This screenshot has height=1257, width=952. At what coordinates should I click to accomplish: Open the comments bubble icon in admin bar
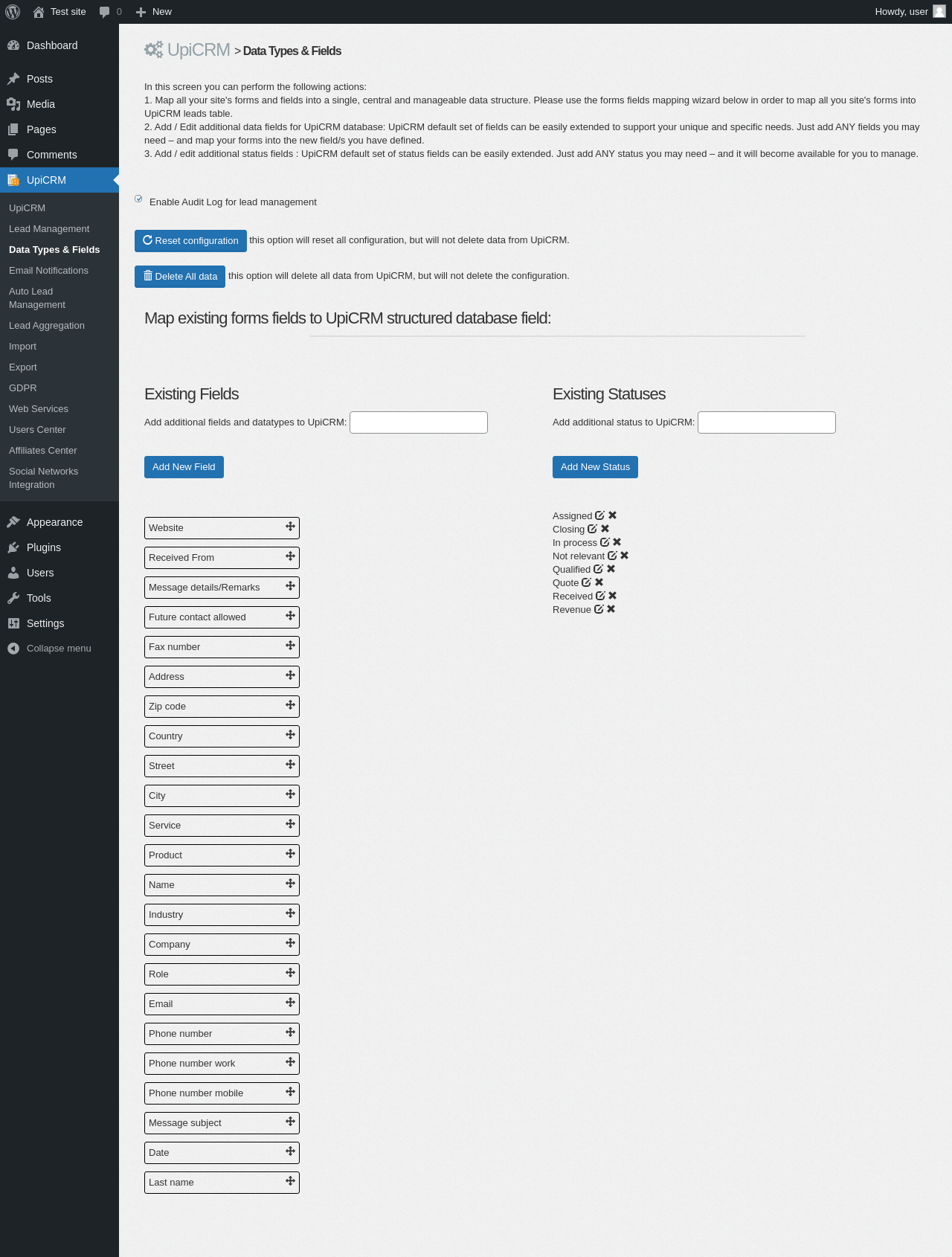(104, 12)
